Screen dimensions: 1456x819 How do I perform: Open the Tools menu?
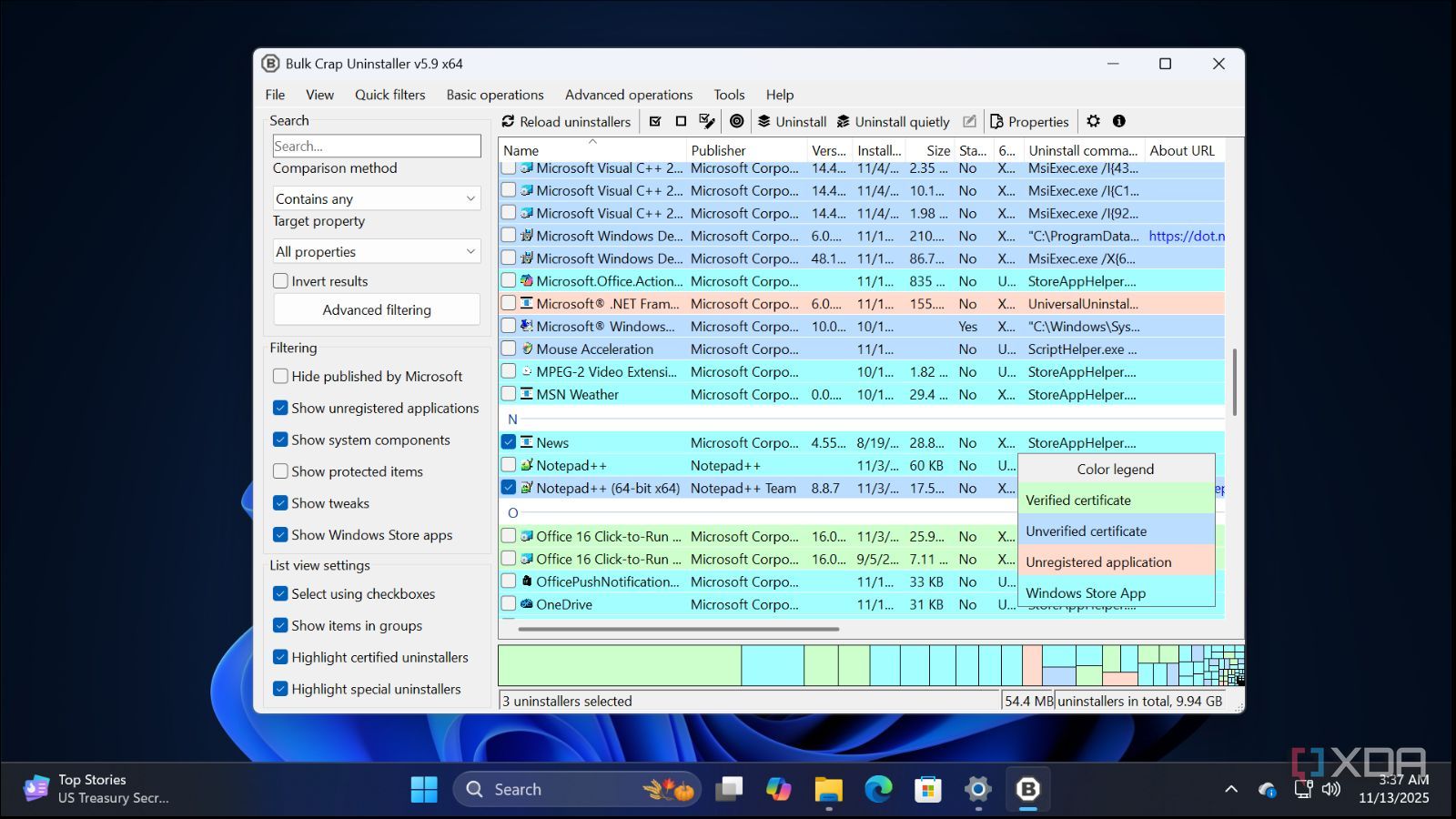click(729, 95)
